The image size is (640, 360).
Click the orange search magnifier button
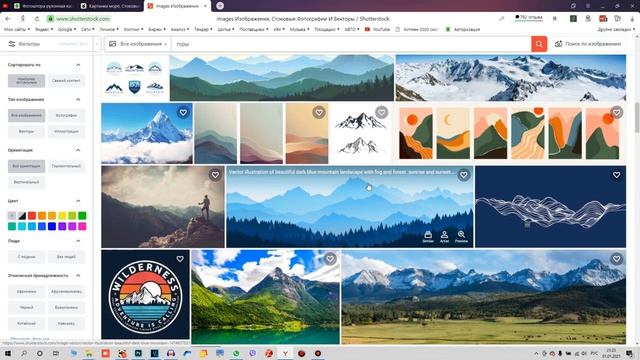pos(539,44)
